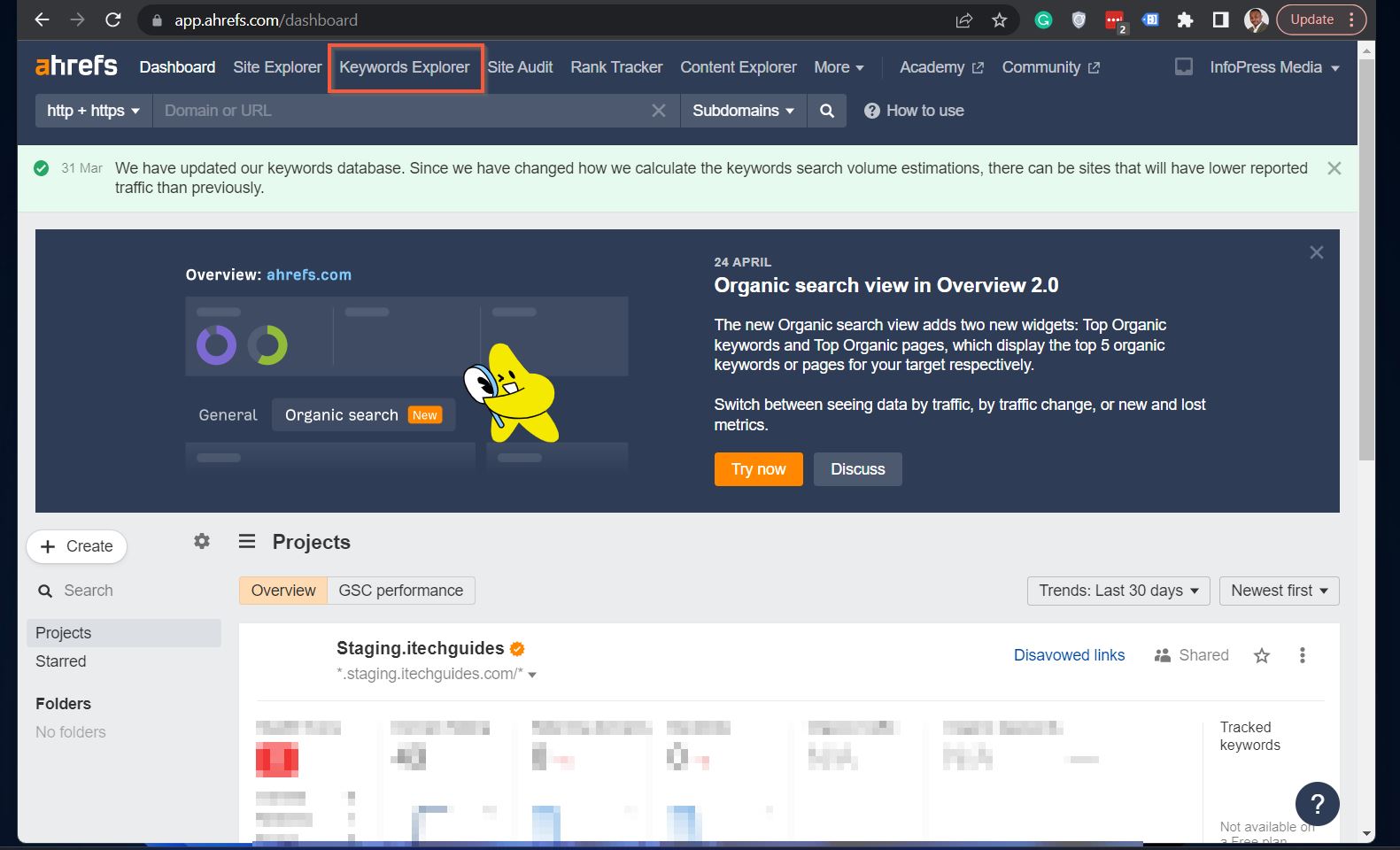The width and height of the screenshot is (1400, 850).
Task: Open the http + https protocol dropdown
Action: (x=93, y=111)
